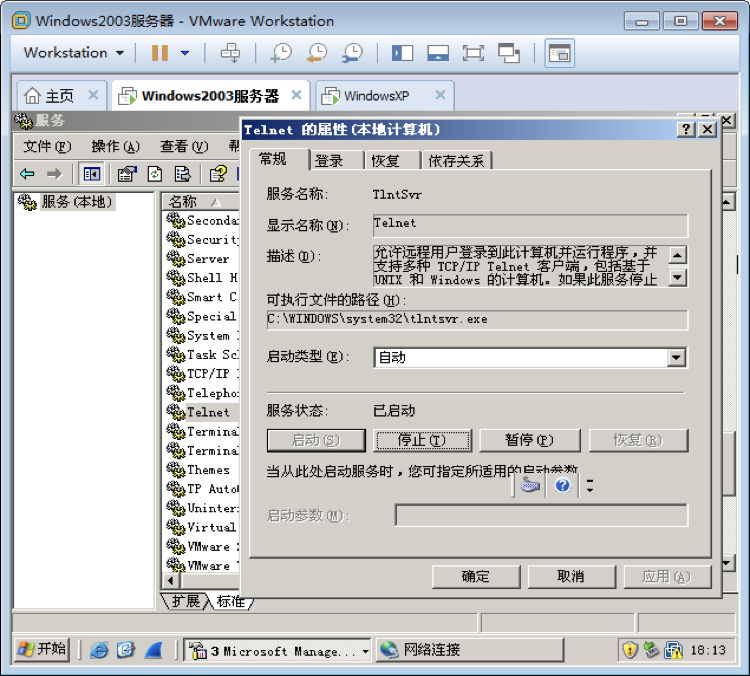Screen dimensions: 750x676
Task: Click the 显示名称 field containing Telnet
Action: pos(530,225)
